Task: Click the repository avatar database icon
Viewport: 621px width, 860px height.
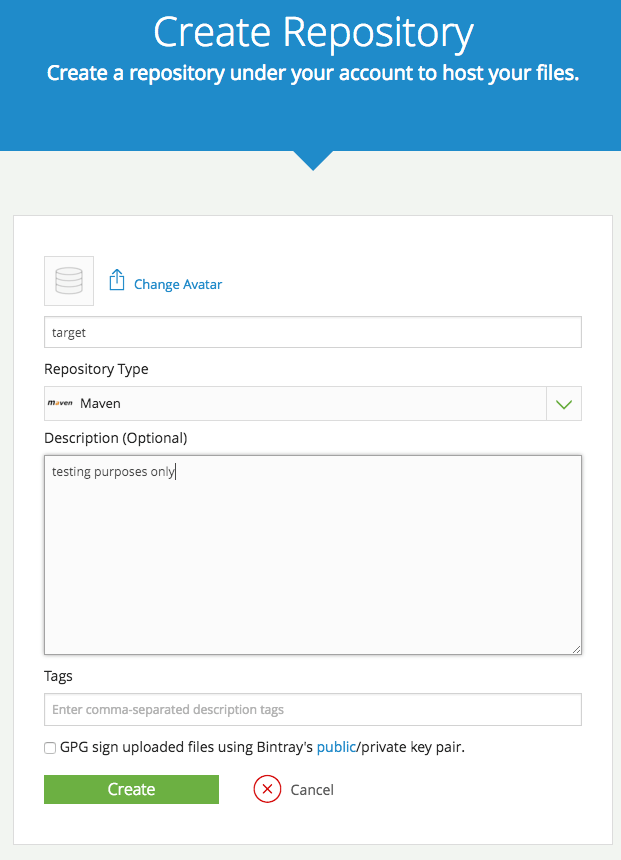Action: (68, 281)
